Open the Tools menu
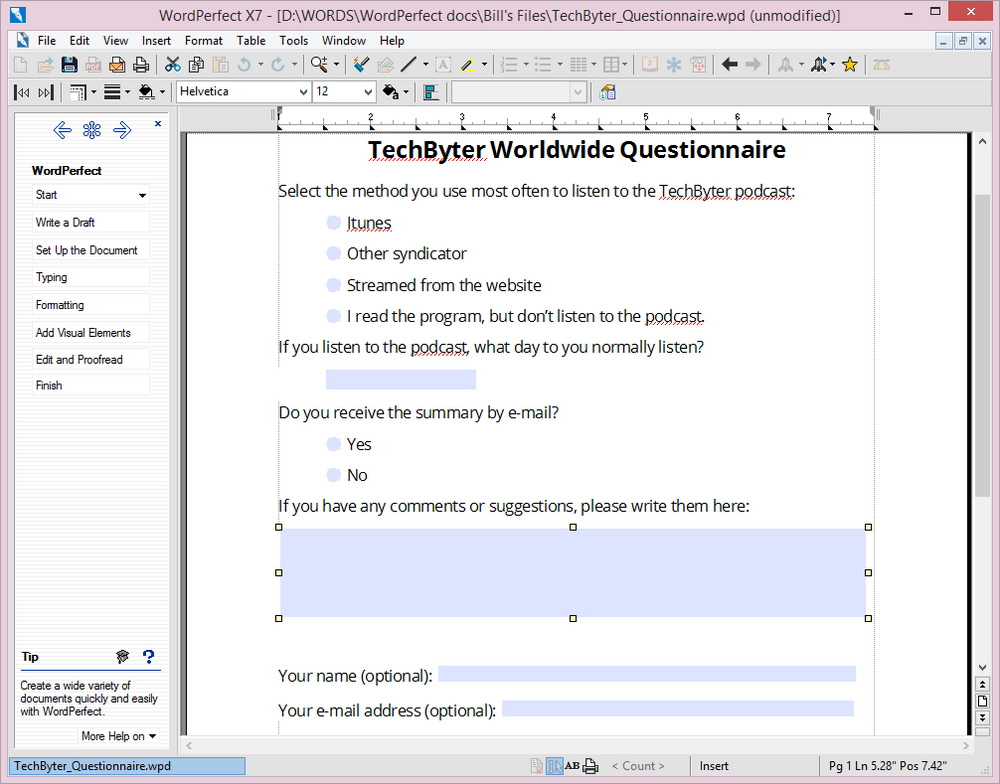This screenshot has height=784, width=1000. (293, 40)
